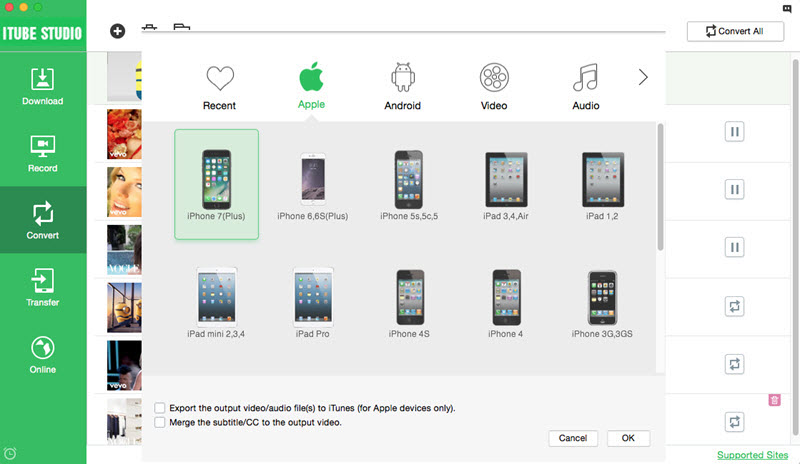Viewport: 800px width, 464px height.
Task: Select the iPhone 7(Plus) preset
Action: [x=216, y=184]
